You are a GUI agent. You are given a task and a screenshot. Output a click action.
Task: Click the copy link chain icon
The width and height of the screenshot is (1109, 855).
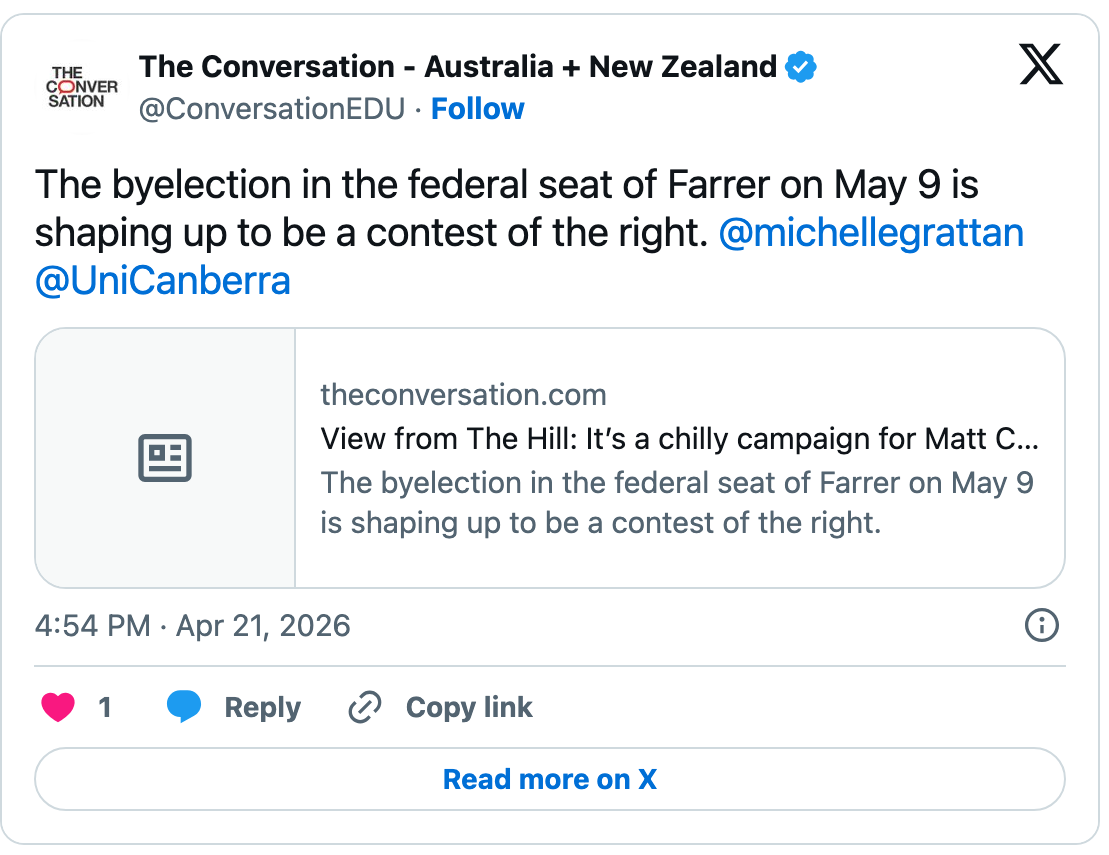click(363, 708)
